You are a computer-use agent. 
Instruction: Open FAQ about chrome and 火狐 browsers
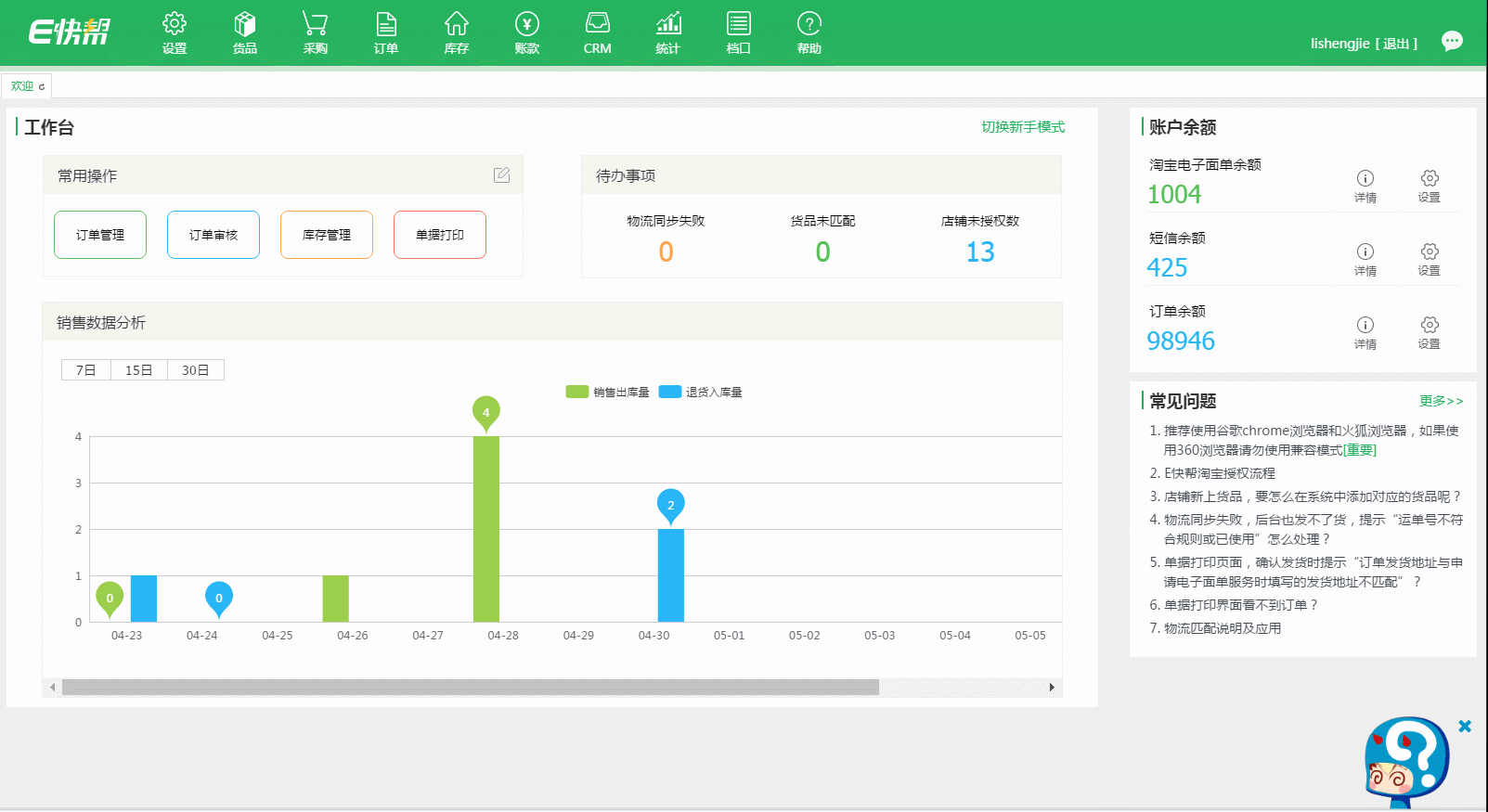click(x=1311, y=440)
